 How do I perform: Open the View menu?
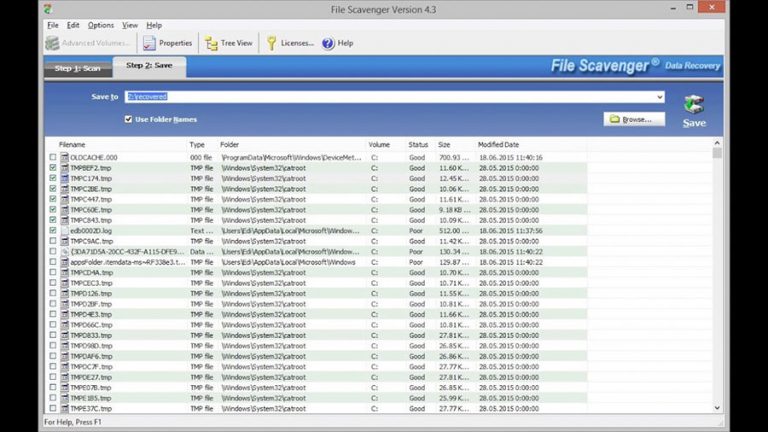pyautogui.click(x=130, y=25)
